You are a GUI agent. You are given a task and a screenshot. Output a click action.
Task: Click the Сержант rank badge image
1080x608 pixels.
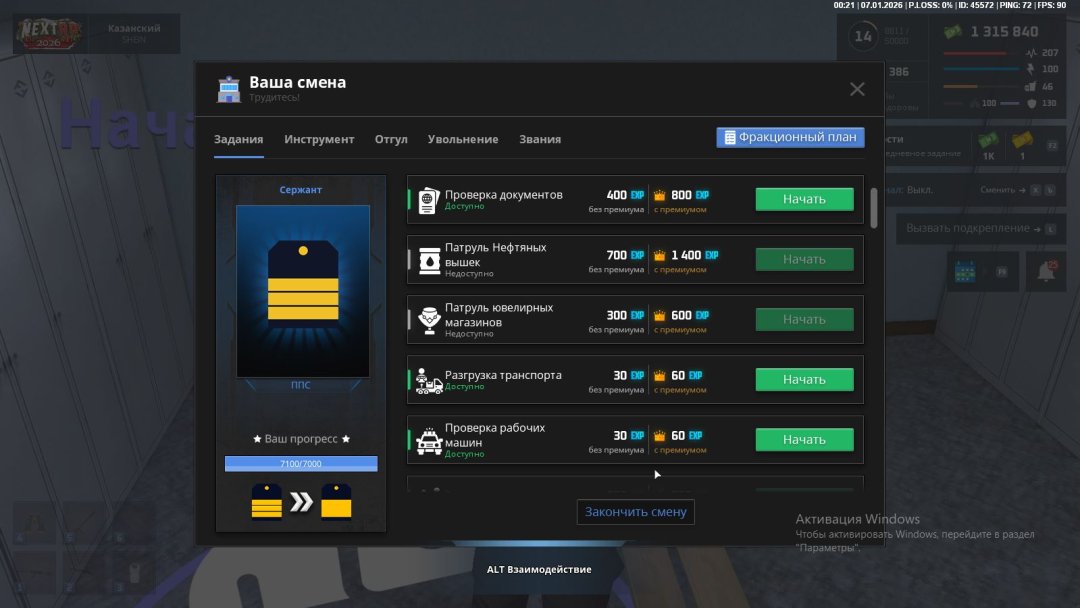[302, 290]
